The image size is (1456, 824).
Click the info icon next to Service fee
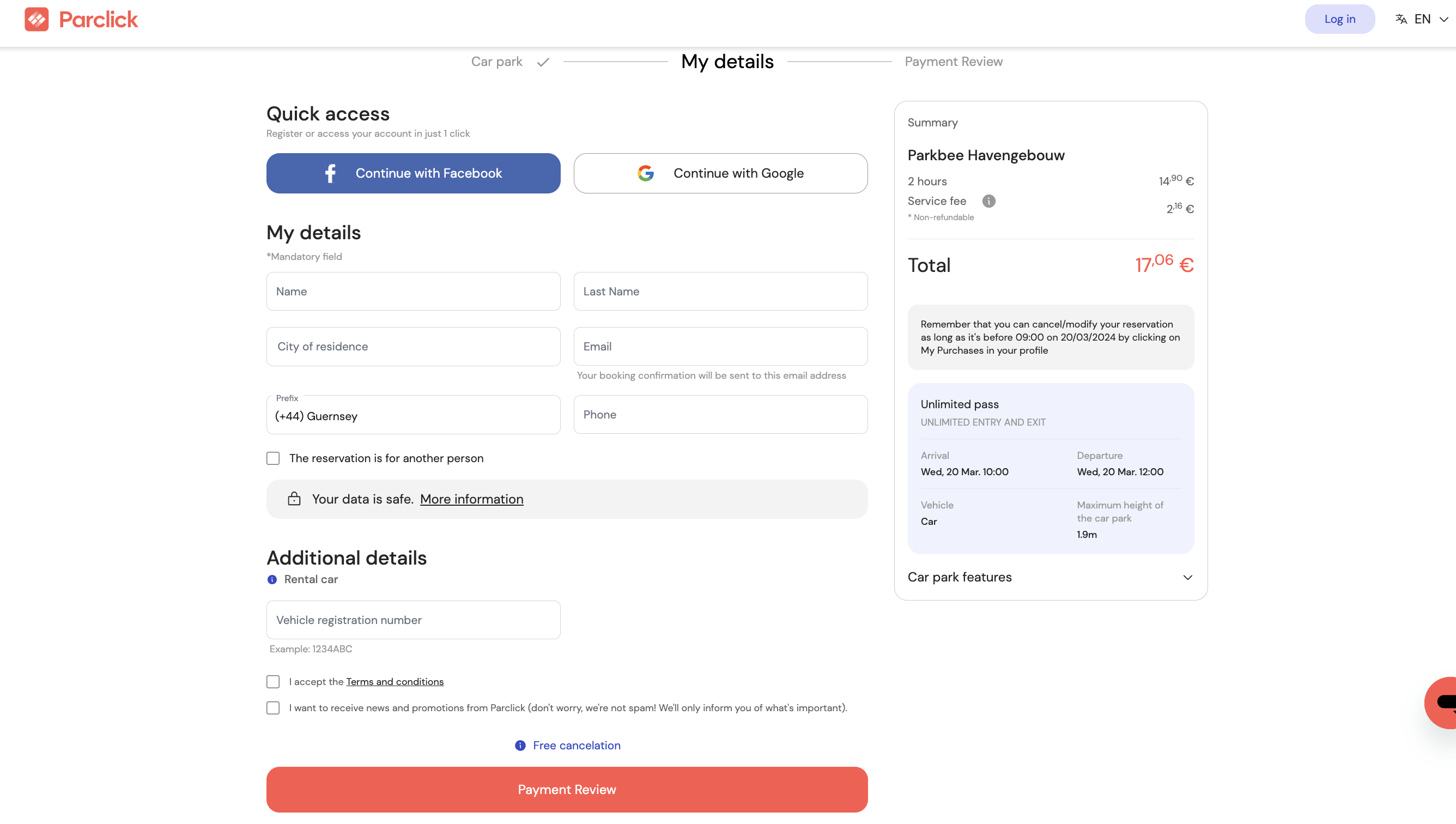988,201
